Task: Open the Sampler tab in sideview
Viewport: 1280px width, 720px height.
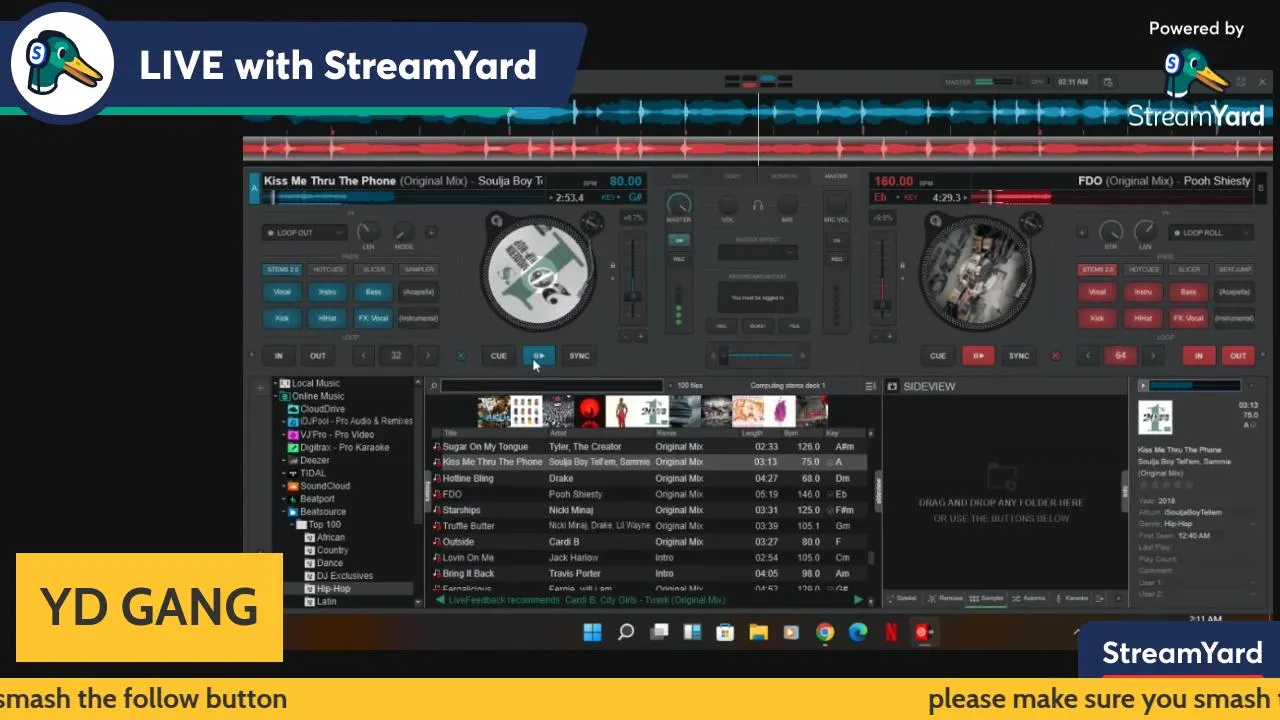Action: 988,598
